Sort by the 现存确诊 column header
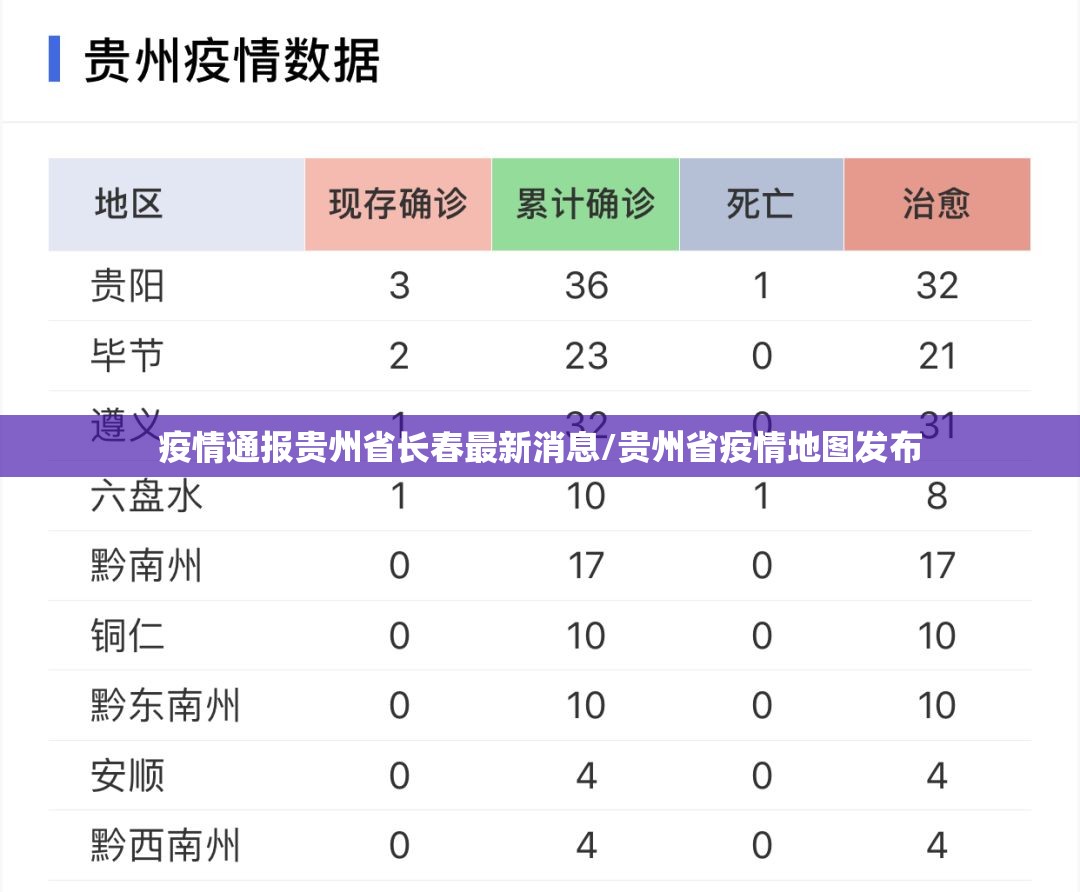 [398, 205]
